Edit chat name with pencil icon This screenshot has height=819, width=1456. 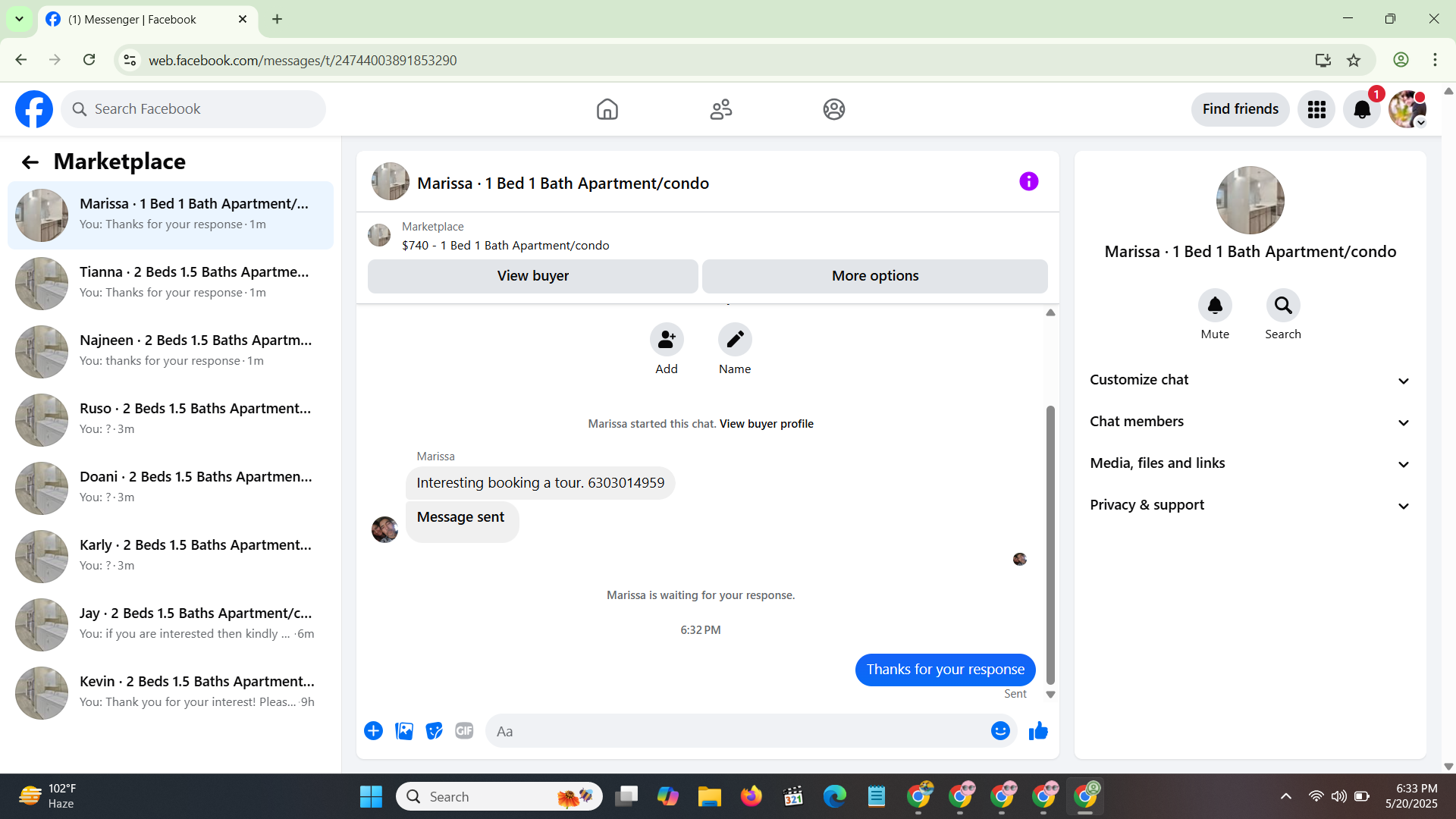[x=735, y=340]
